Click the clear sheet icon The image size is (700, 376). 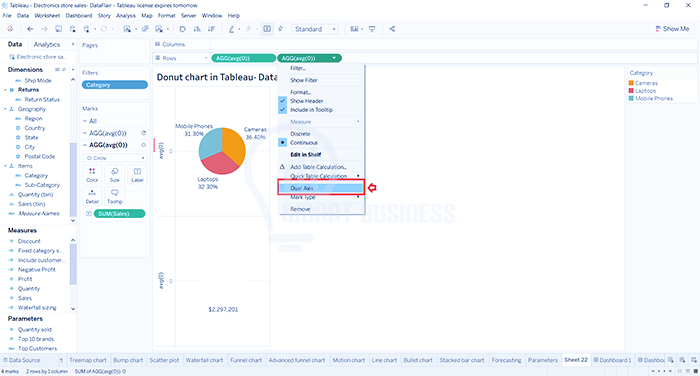coord(159,29)
